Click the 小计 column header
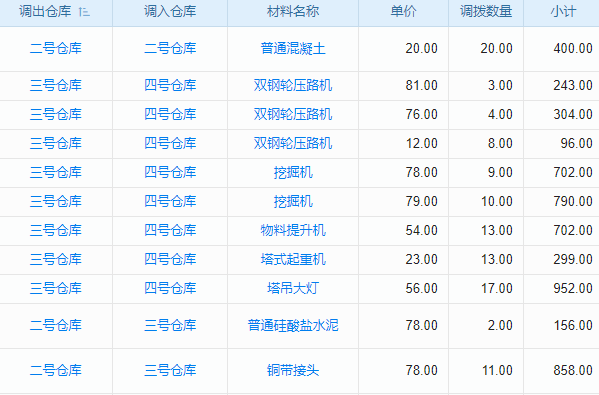Viewport: 599px width, 395px height. tap(563, 11)
